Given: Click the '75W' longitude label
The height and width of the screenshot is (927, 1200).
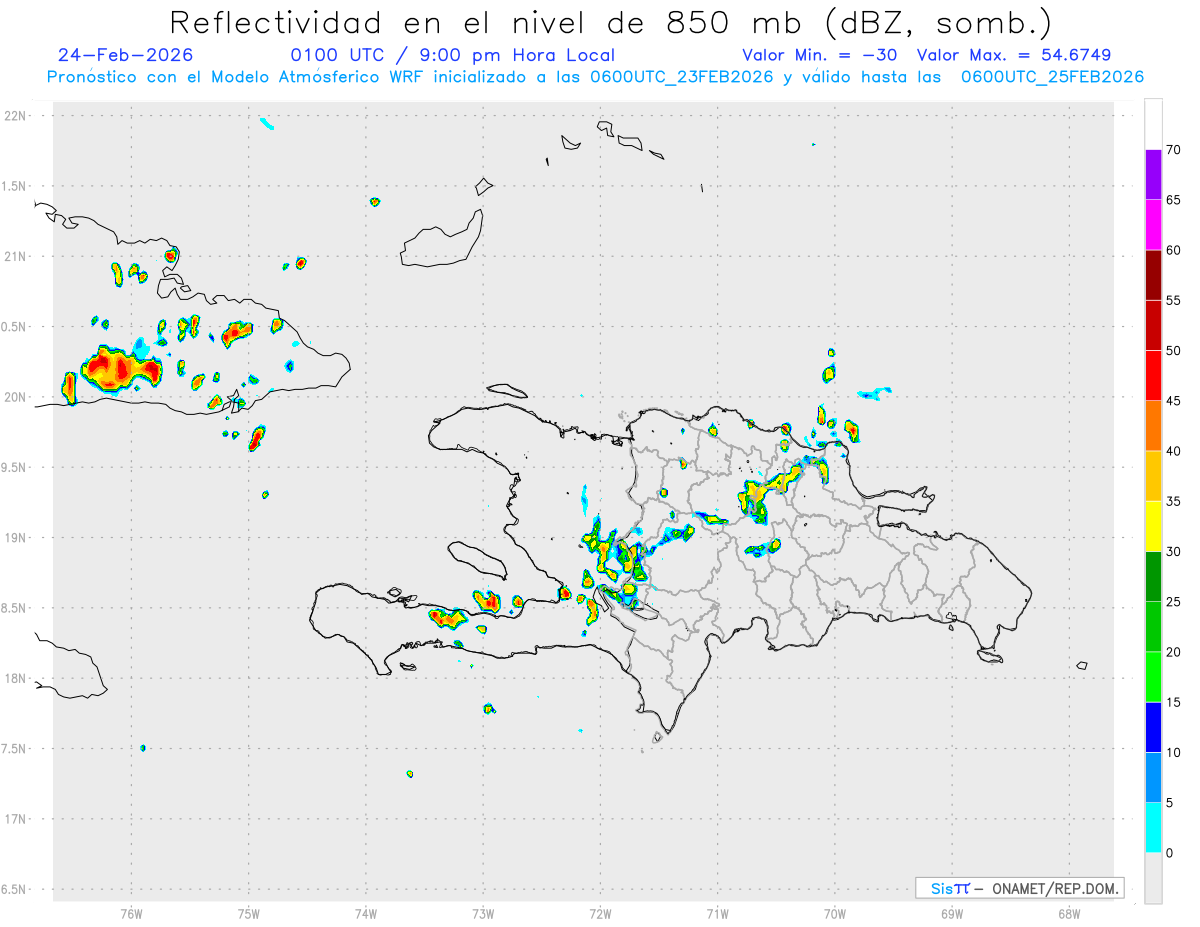Looking at the screenshot, I should pyautogui.click(x=248, y=913).
